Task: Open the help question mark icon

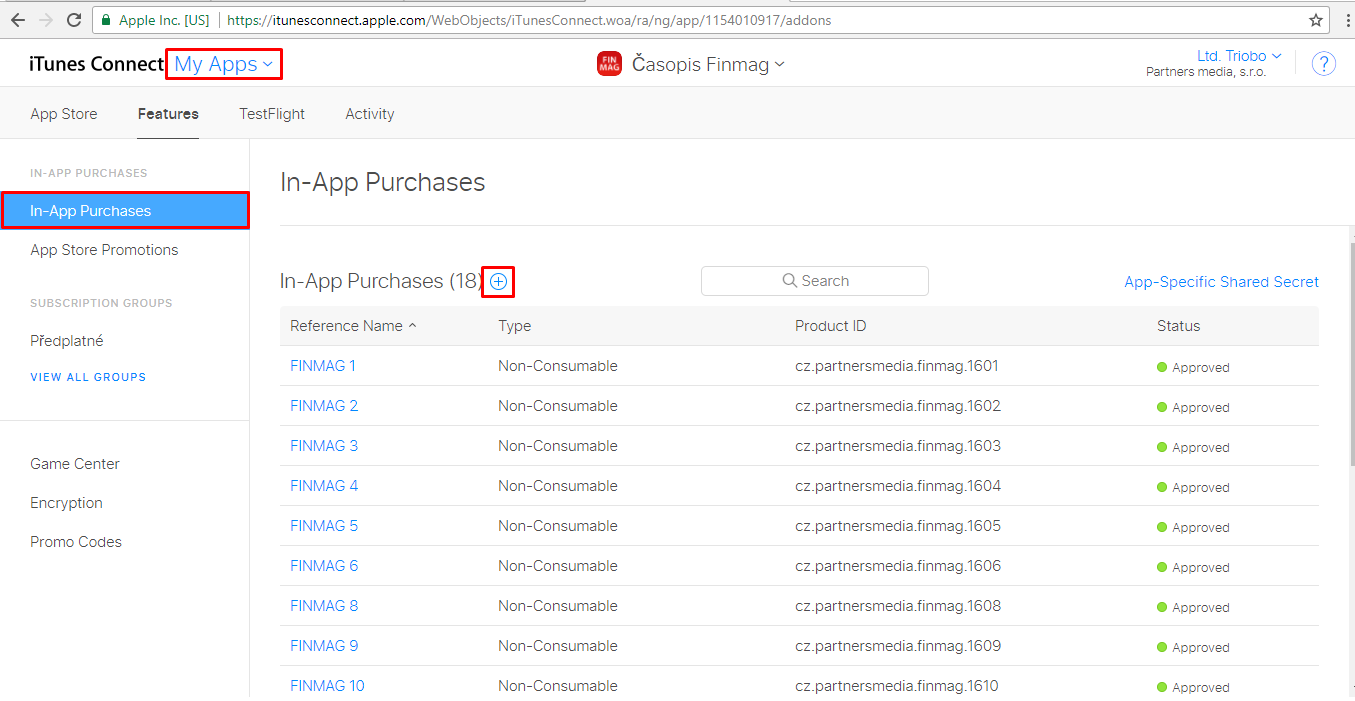Action: [x=1324, y=64]
